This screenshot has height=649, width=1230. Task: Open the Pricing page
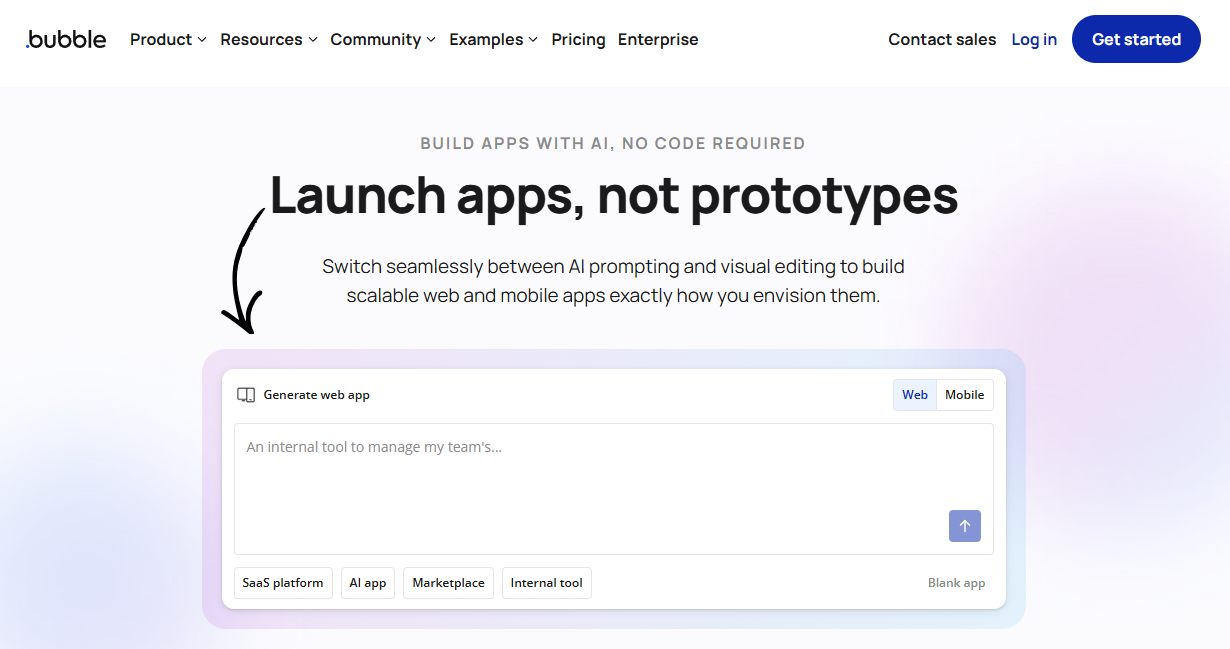(x=578, y=39)
